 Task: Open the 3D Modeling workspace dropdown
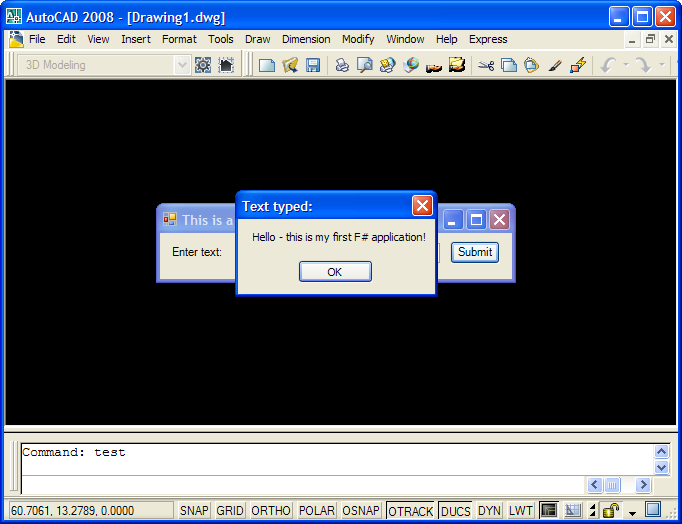[181, 65]
